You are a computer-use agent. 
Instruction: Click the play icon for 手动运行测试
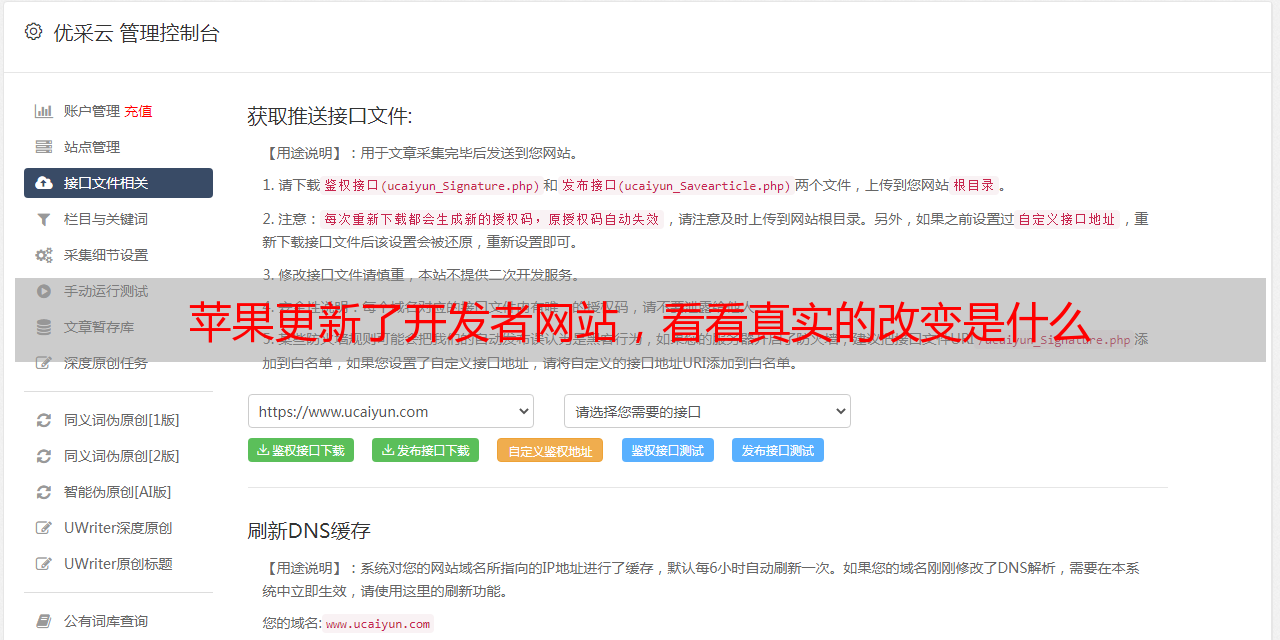coord(44,291)
